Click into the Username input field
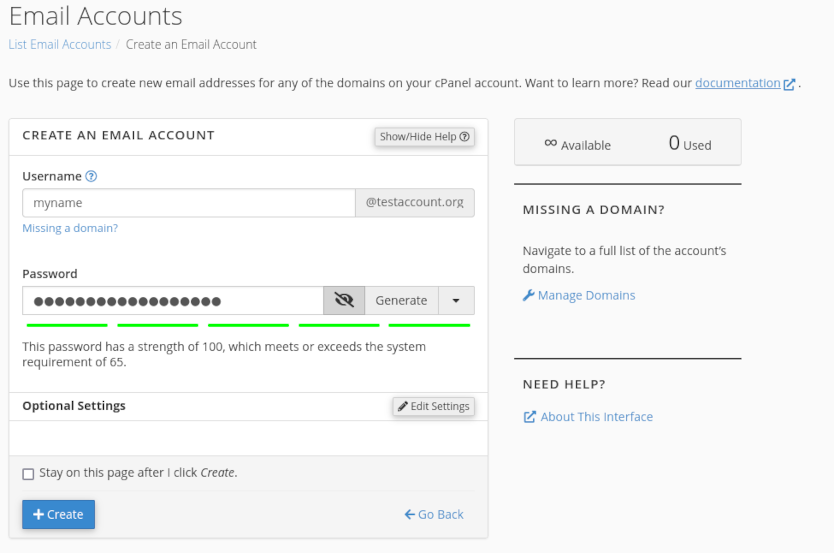 (188, 203)
